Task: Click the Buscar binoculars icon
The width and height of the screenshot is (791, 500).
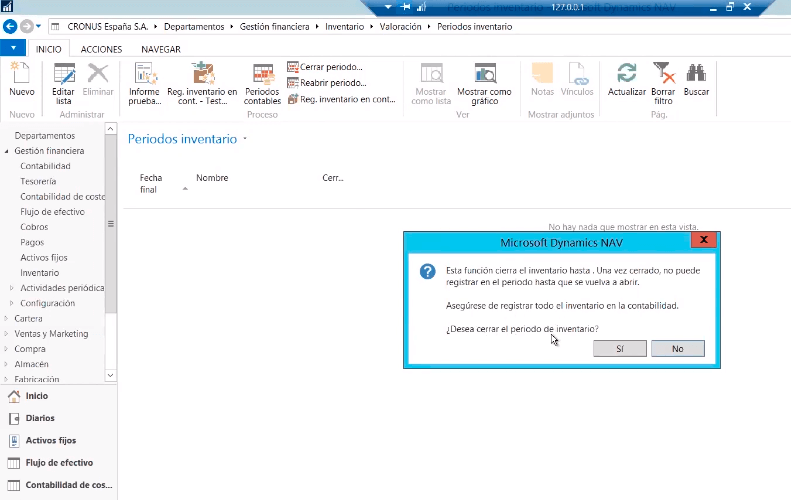Action: [x=696, y=74]
